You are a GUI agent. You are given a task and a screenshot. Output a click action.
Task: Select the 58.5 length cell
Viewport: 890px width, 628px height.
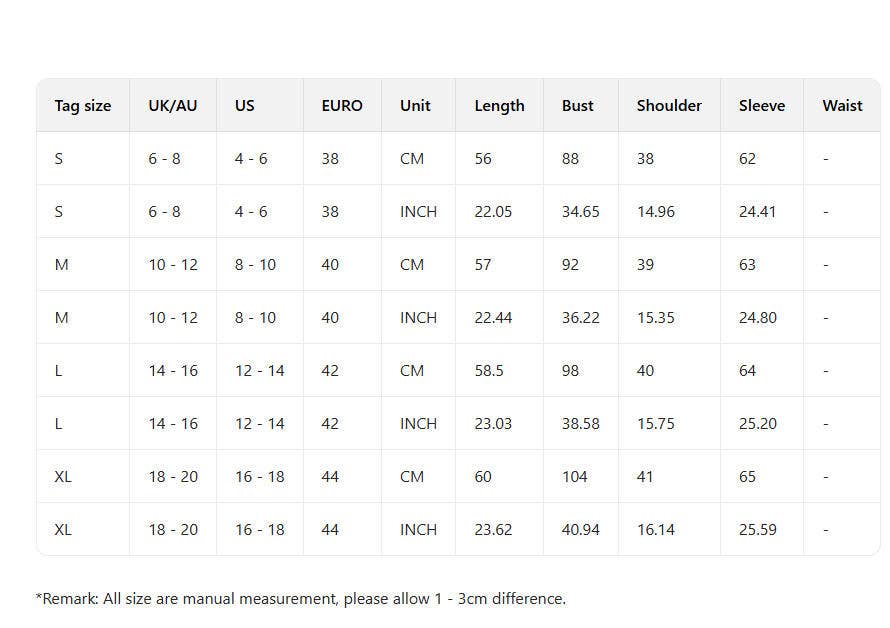(489, 370)
